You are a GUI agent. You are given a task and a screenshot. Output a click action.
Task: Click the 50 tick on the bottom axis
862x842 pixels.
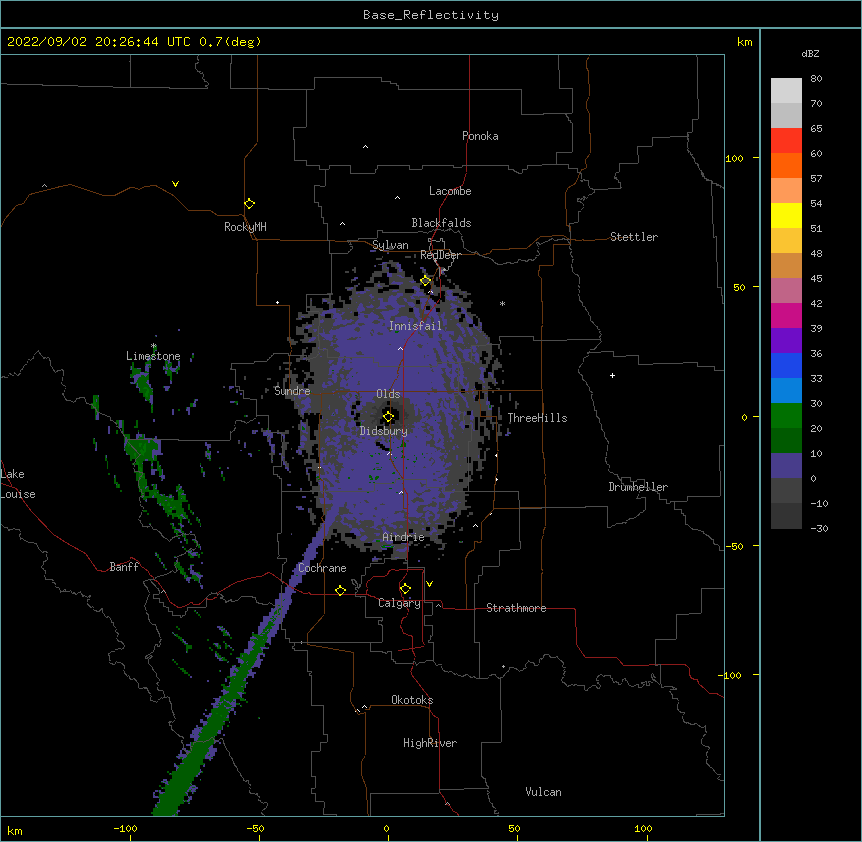tap(514, 828)
